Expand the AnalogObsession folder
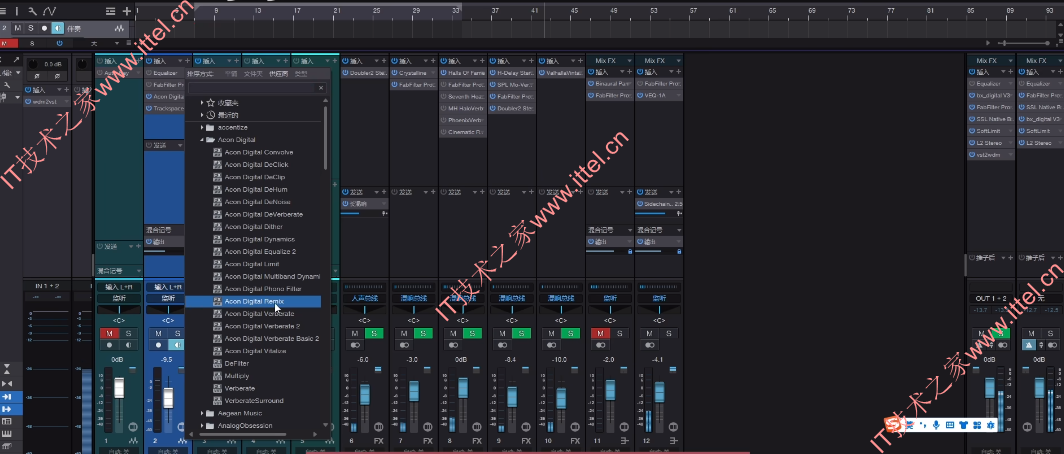Image resolution: width=1064 pixels, height=454 pixels. point(202,425)
